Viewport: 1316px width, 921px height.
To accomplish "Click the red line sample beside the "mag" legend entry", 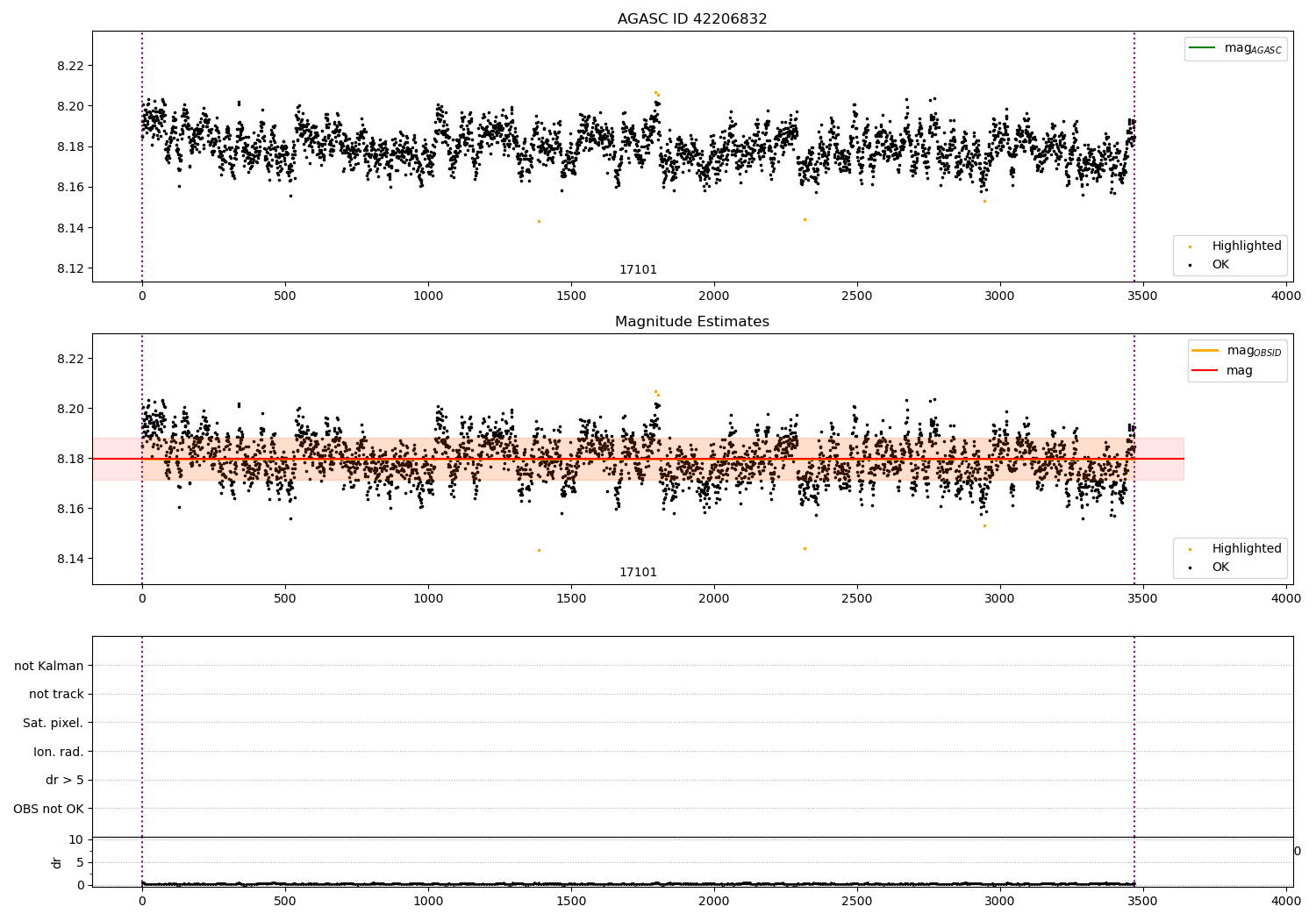I will (1205, 370).
